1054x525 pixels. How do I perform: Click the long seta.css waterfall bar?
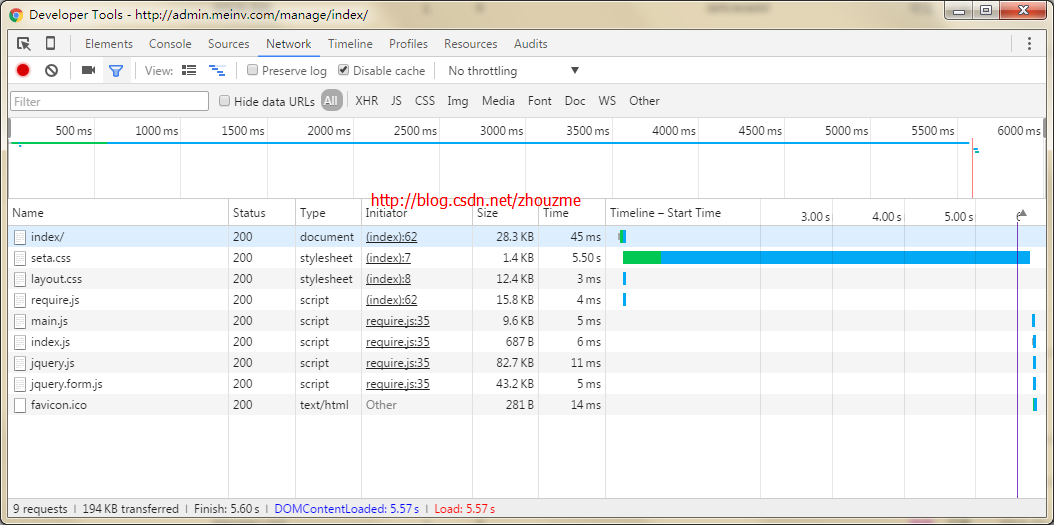click(826, 257)
